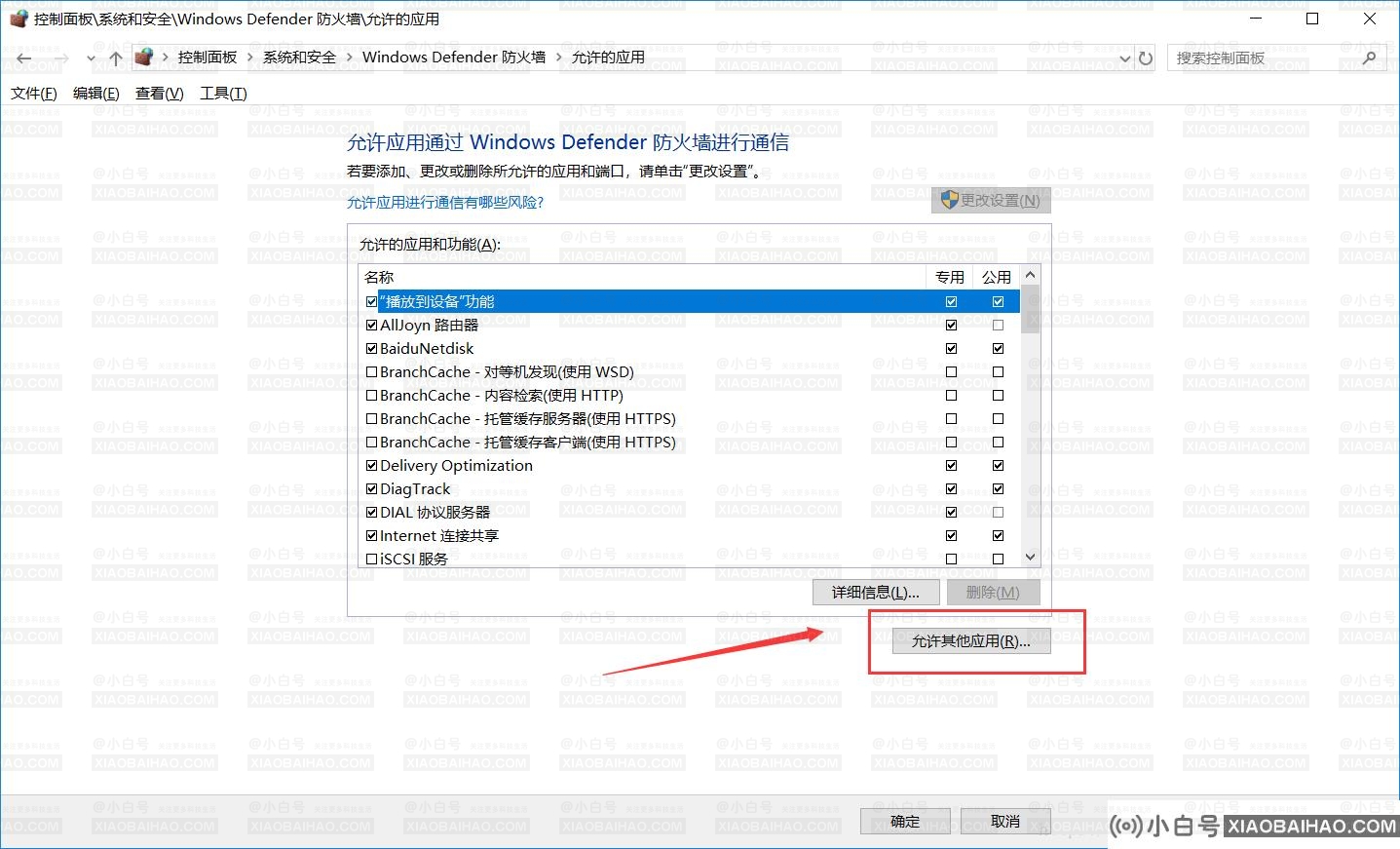Select the Internet 连接共享 row text

coord(439,536)
